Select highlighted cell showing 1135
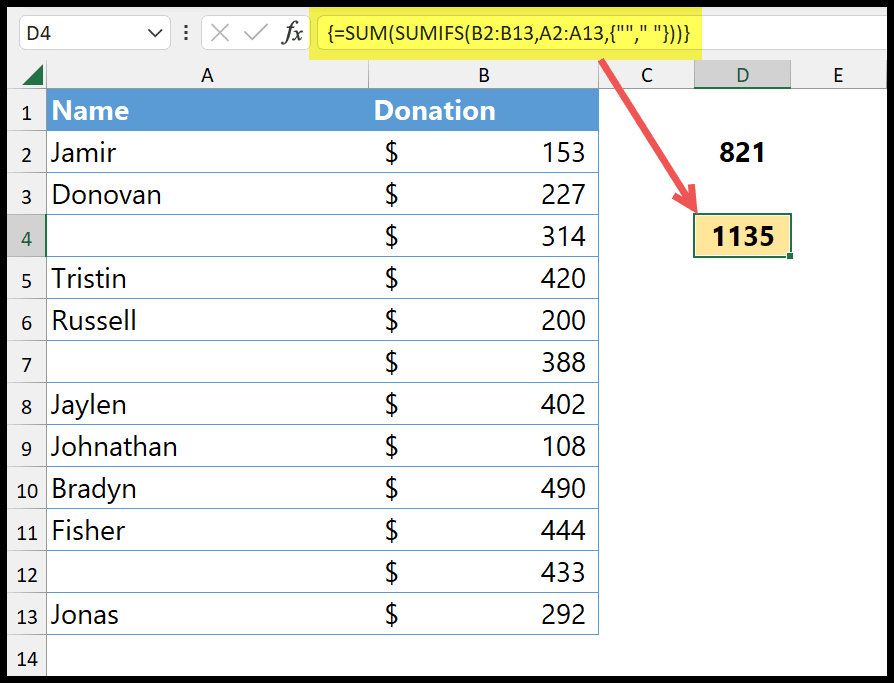894x683 pixels. pyautogui.click(x=742, y=236)
